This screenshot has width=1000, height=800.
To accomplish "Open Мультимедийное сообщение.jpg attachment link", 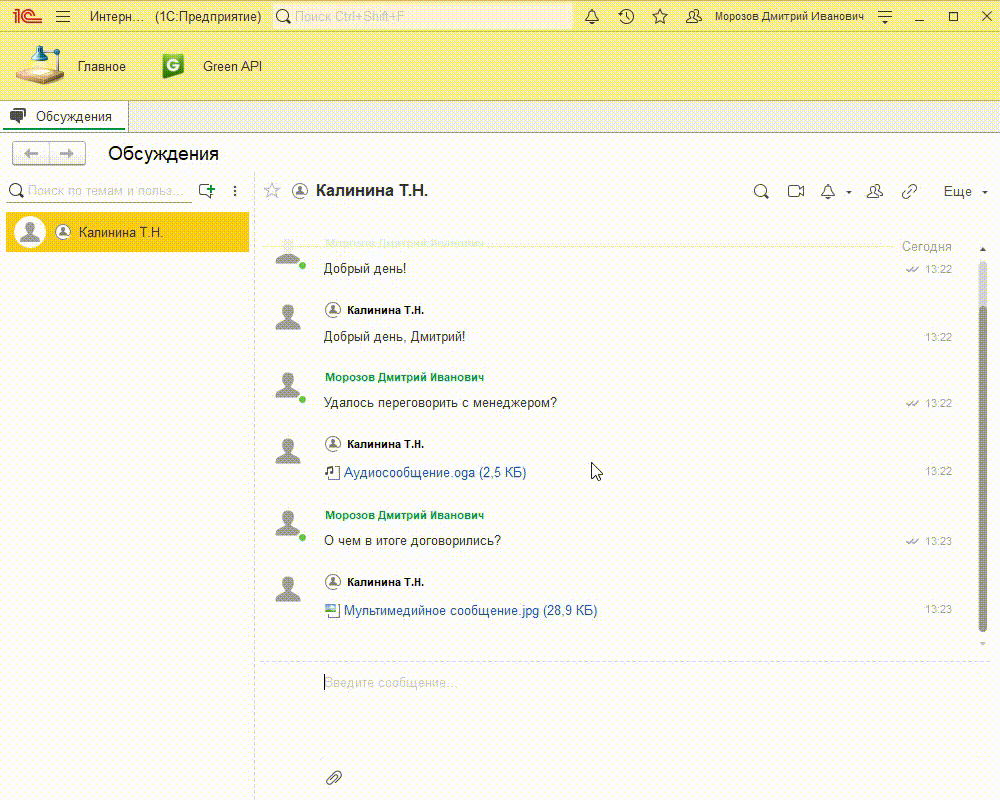I will click(470, 610).
